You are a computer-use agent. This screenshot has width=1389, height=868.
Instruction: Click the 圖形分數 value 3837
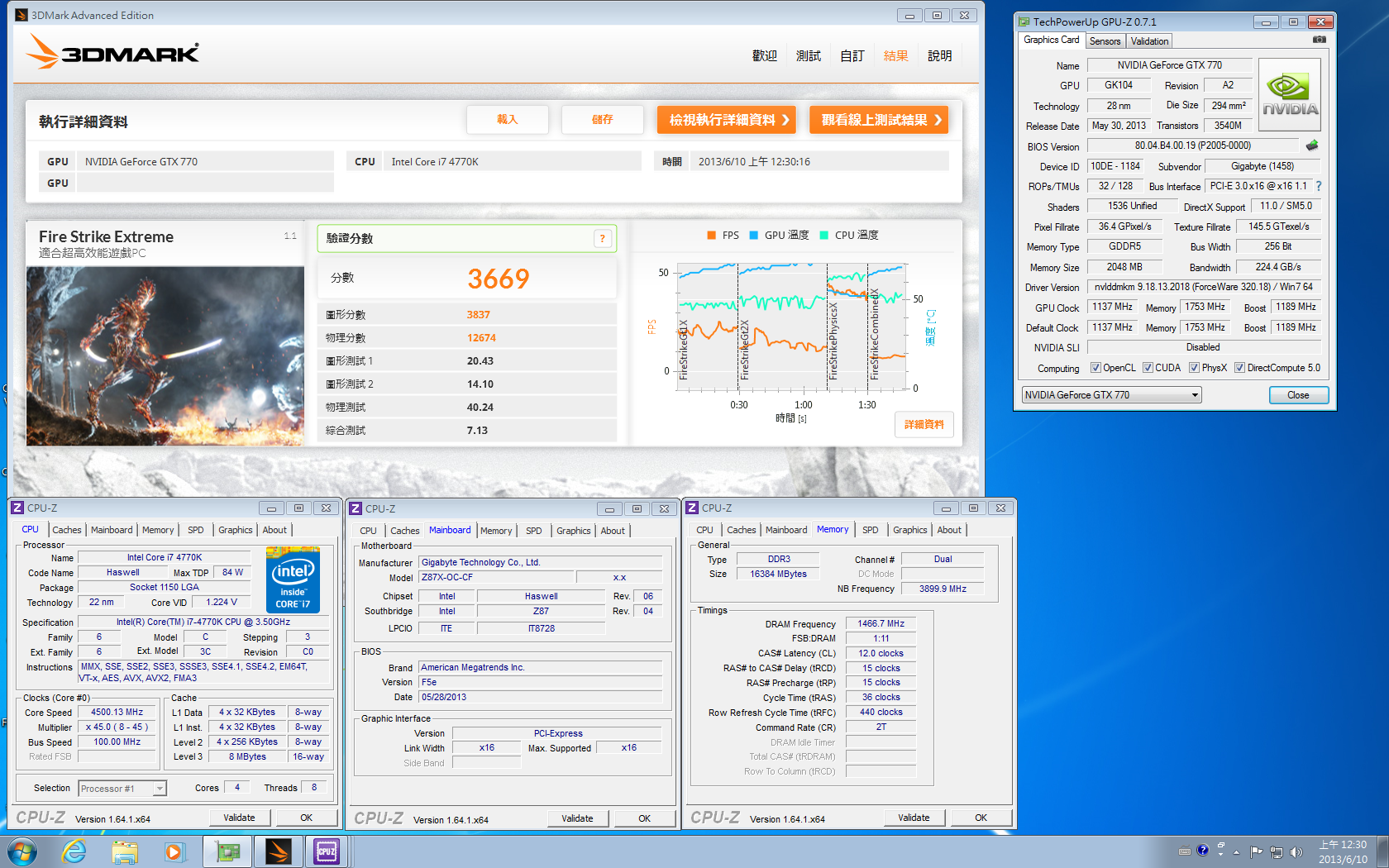click(x=478, y=315)
